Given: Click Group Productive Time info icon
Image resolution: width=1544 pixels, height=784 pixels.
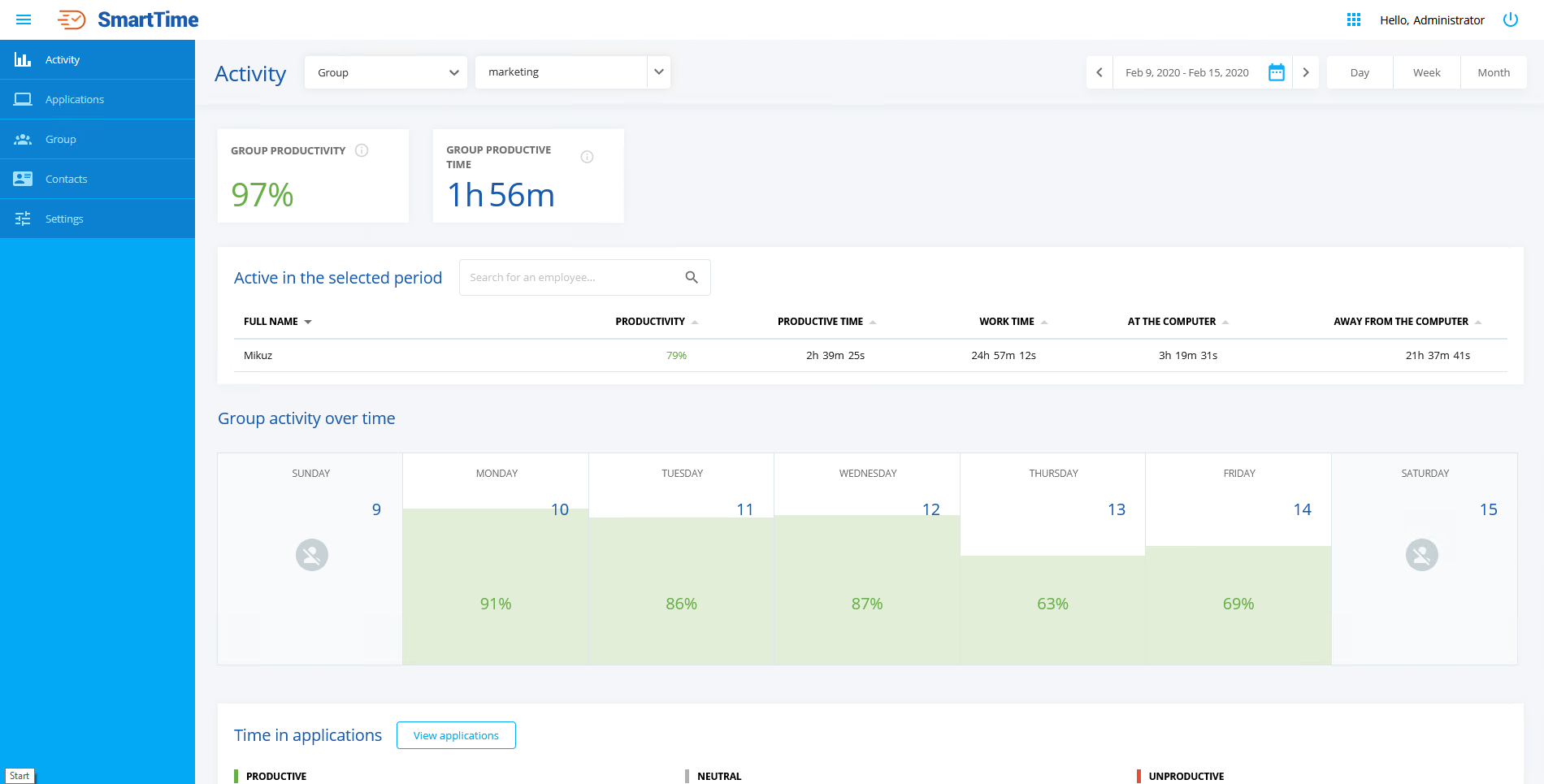Looking at the screenshot, I should click(x=587, y=157).
